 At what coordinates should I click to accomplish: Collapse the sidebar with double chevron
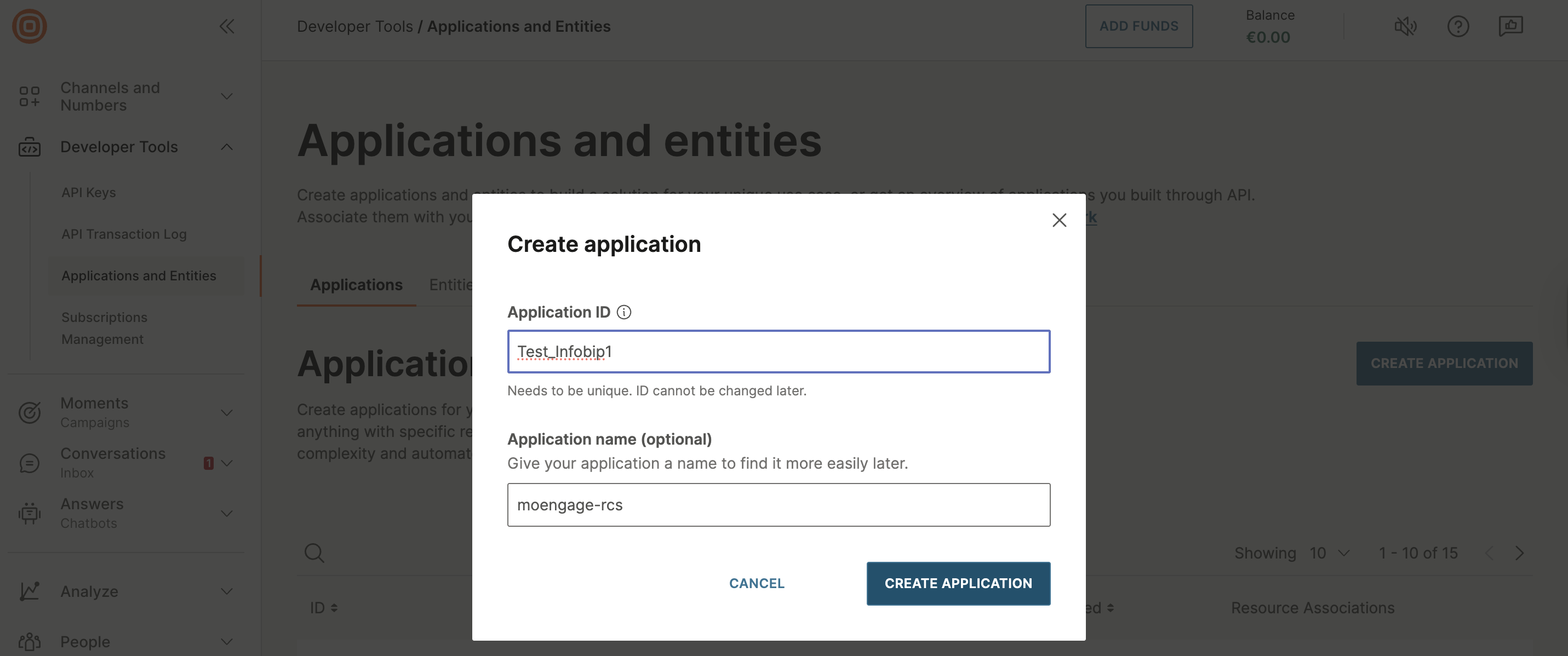click(226, 26)
